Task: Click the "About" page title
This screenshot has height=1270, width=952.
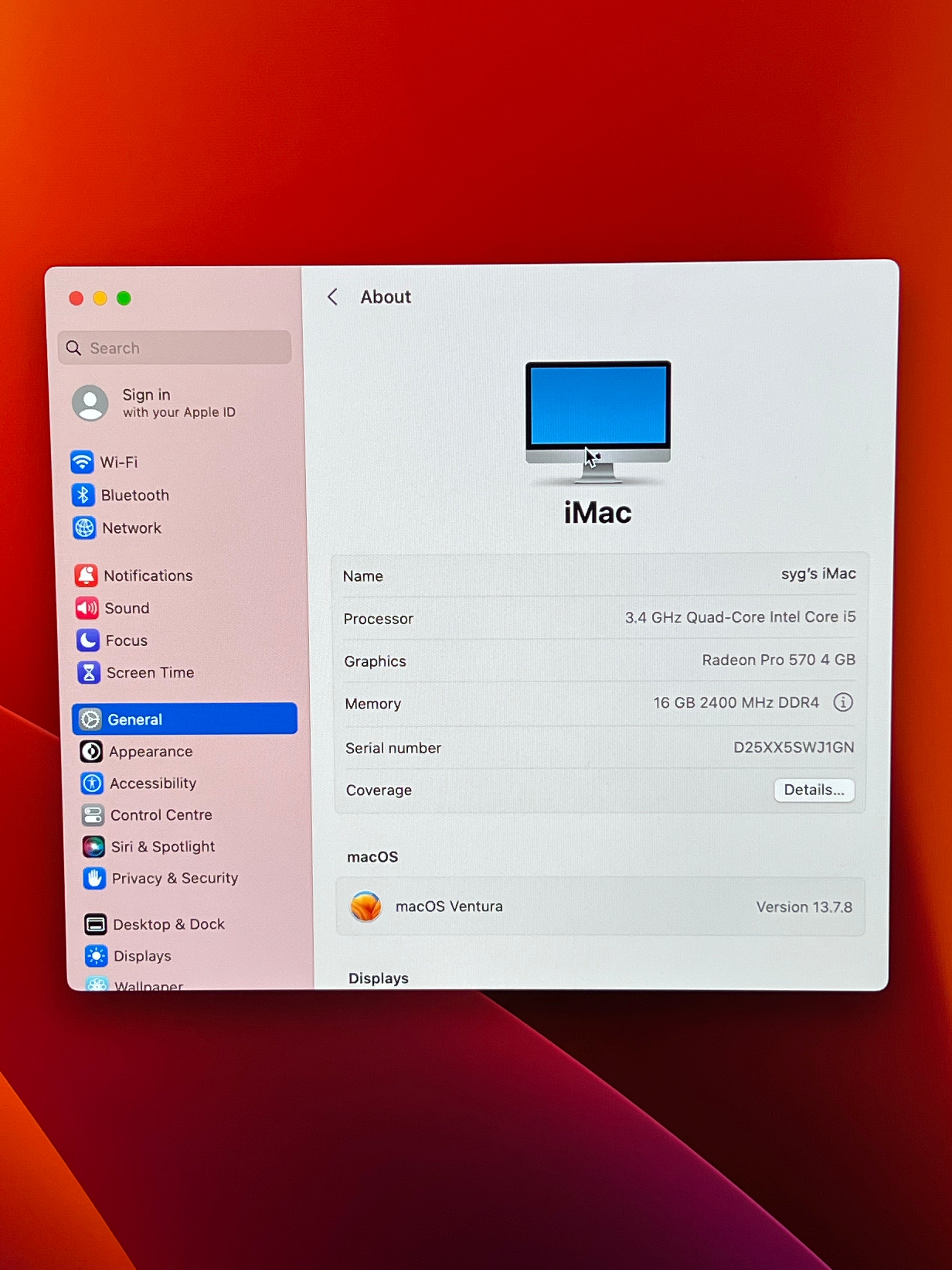Action: pos(386,297)
